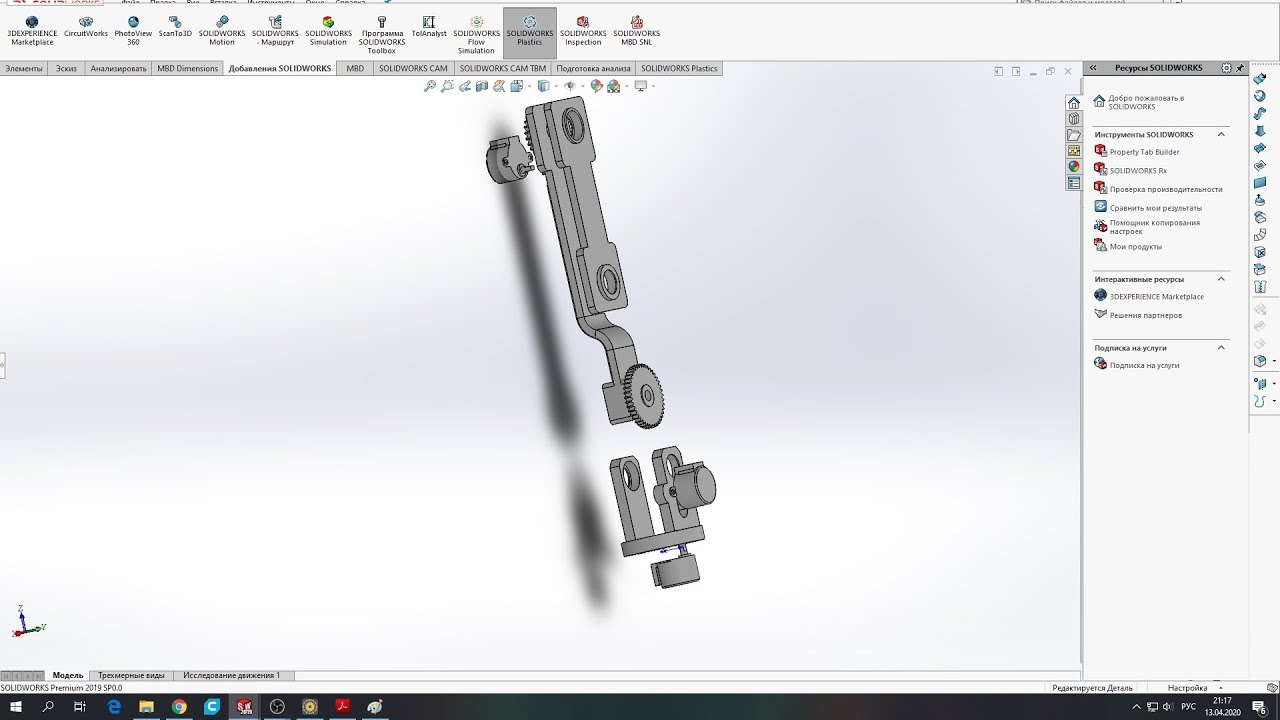
Task: Enable the PhotoView 360 add-in
Action: click(133, 31)
